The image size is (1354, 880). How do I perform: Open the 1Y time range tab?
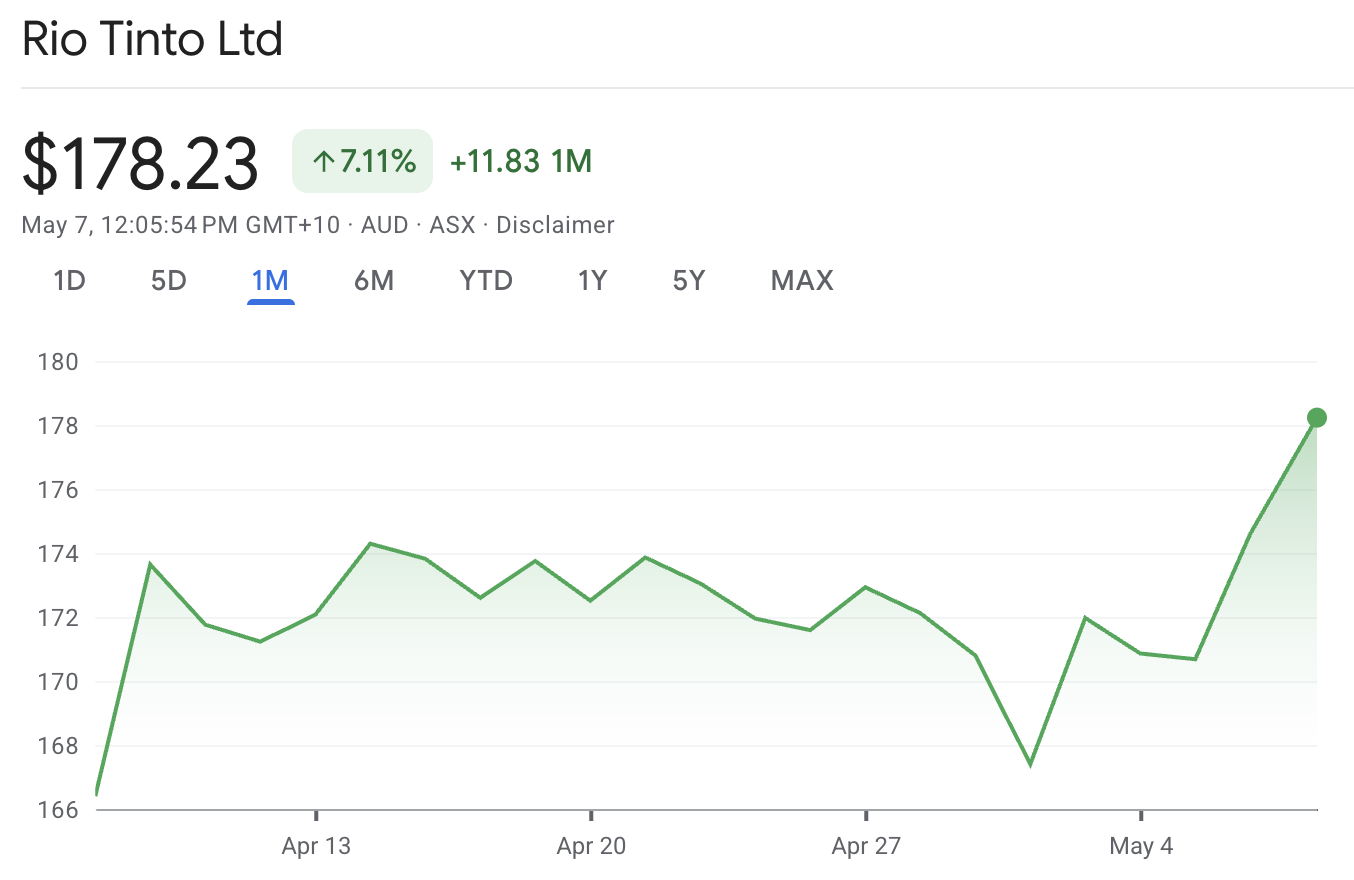tap(592, 281)
